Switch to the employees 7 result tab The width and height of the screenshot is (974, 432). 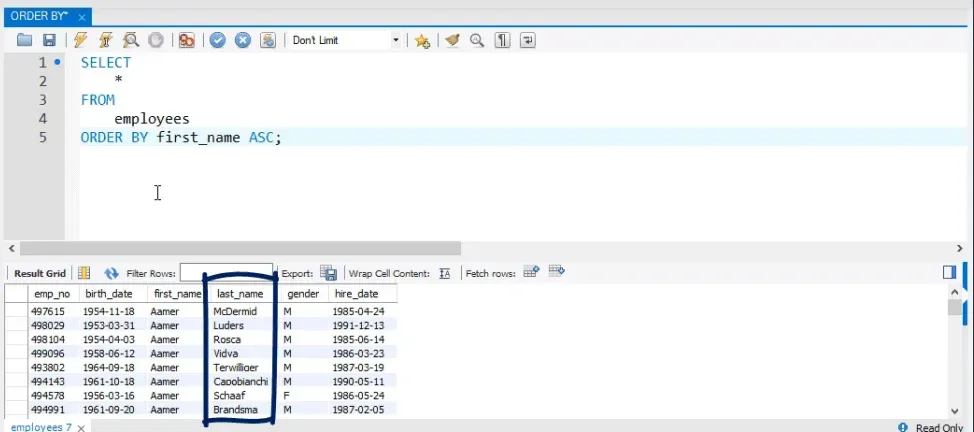pos(40,427)
